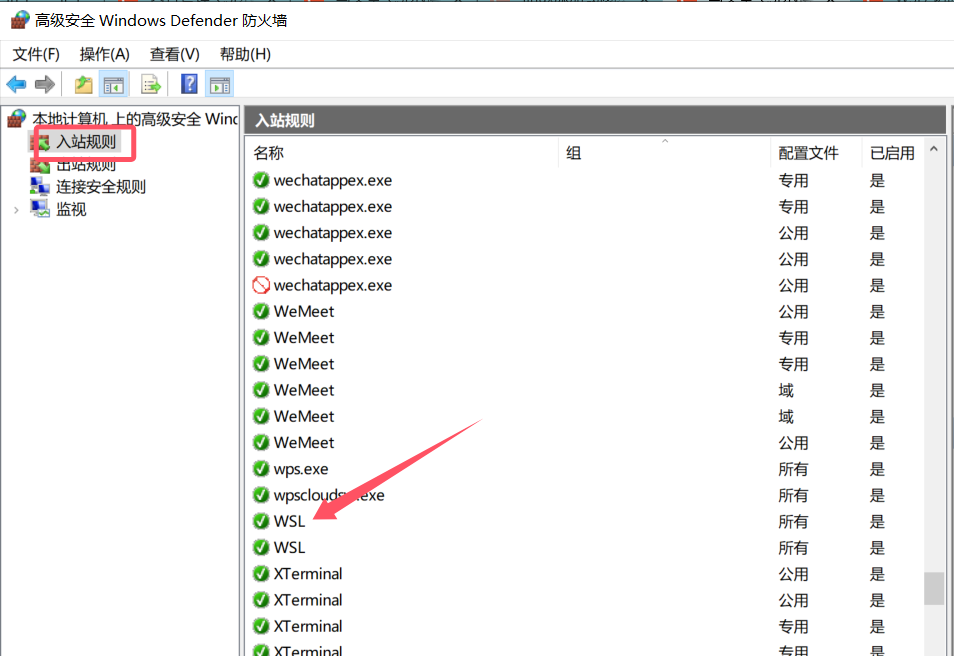
Task: Select the wpscloudsvr.exe rule
Action: coord(329,495)
